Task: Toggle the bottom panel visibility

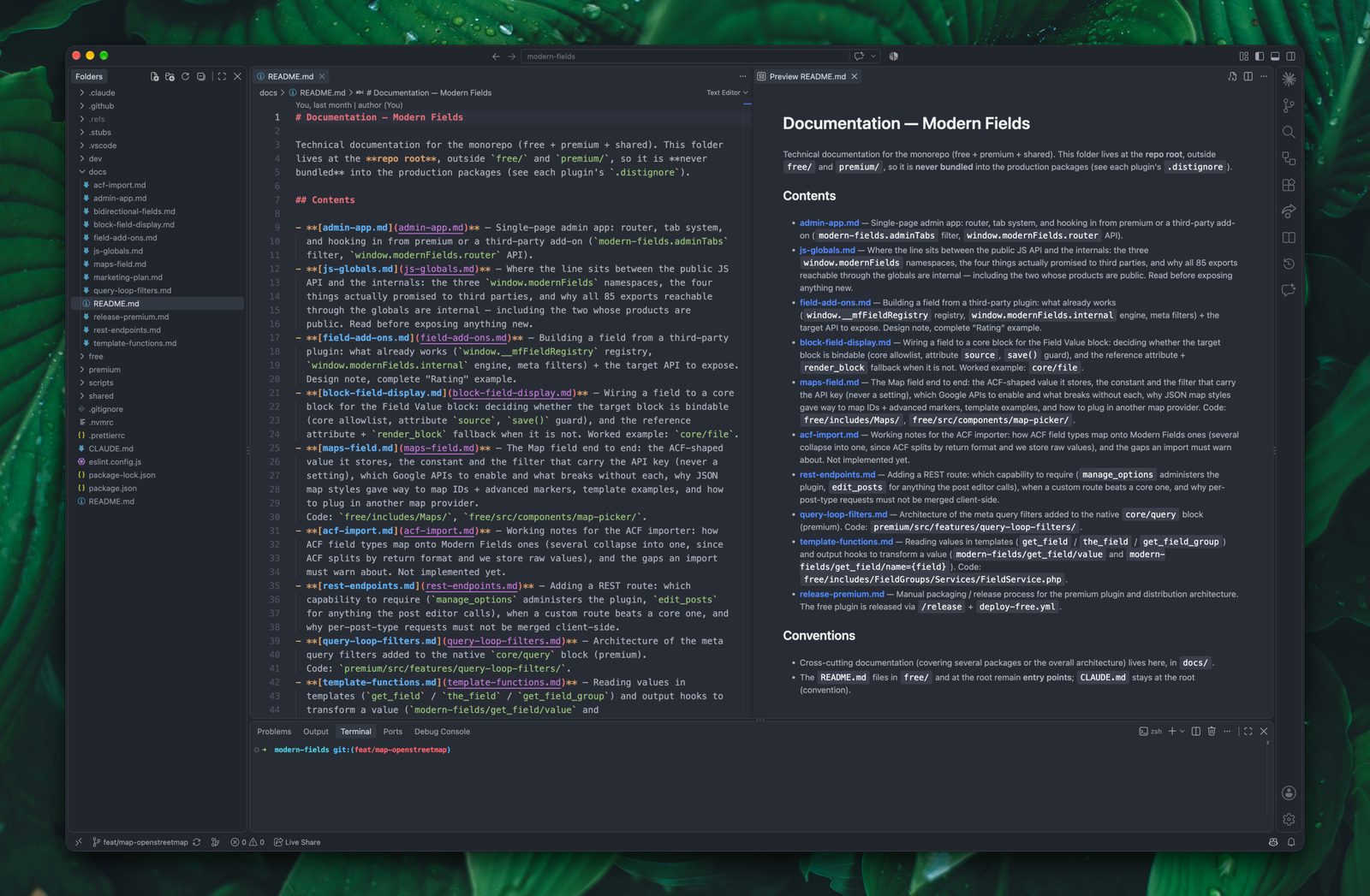Action: click(1275, 56)
